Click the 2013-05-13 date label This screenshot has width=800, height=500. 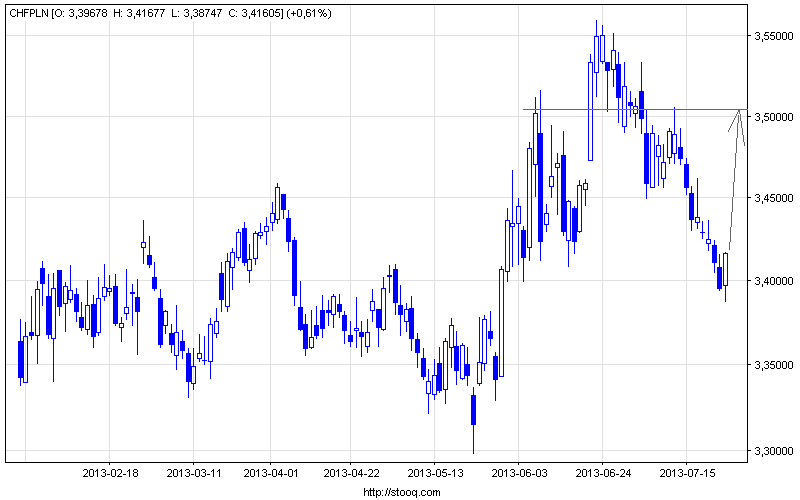tap(435, 473)
